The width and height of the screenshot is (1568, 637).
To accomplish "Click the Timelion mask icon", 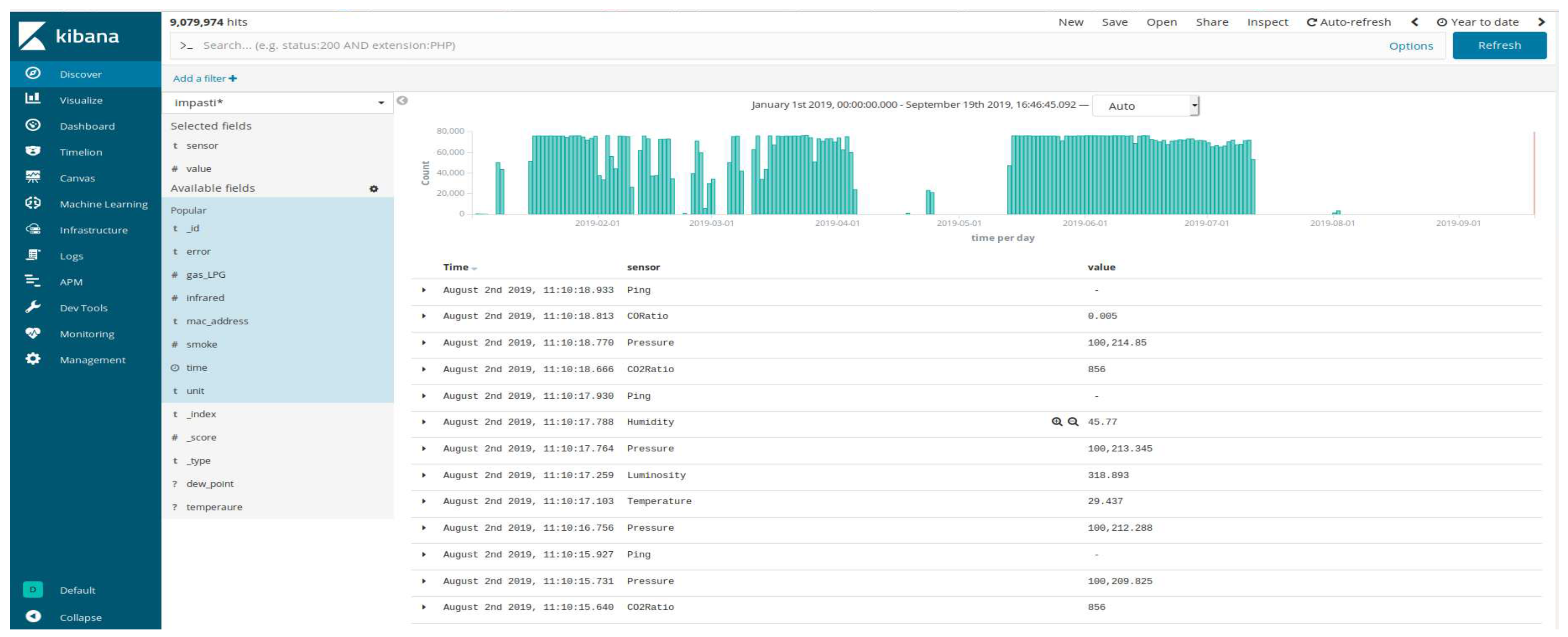I will click(33, 151).
